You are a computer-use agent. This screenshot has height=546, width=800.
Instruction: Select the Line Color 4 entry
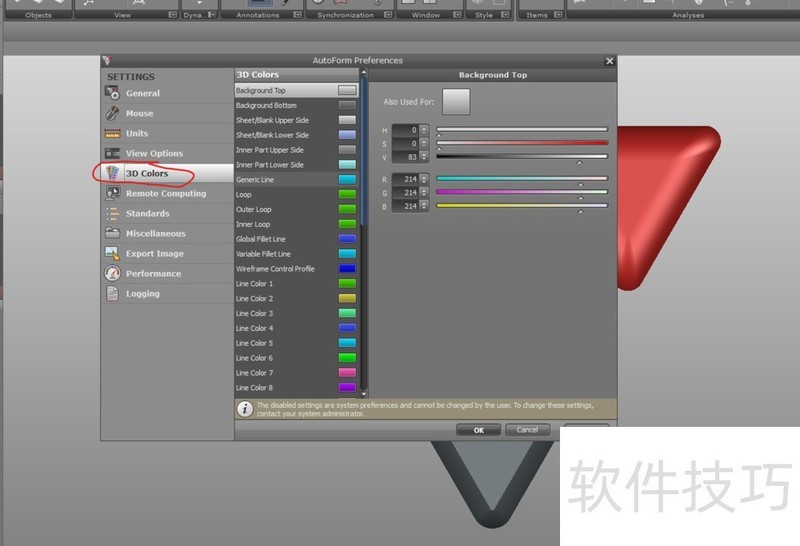point(296,328)
